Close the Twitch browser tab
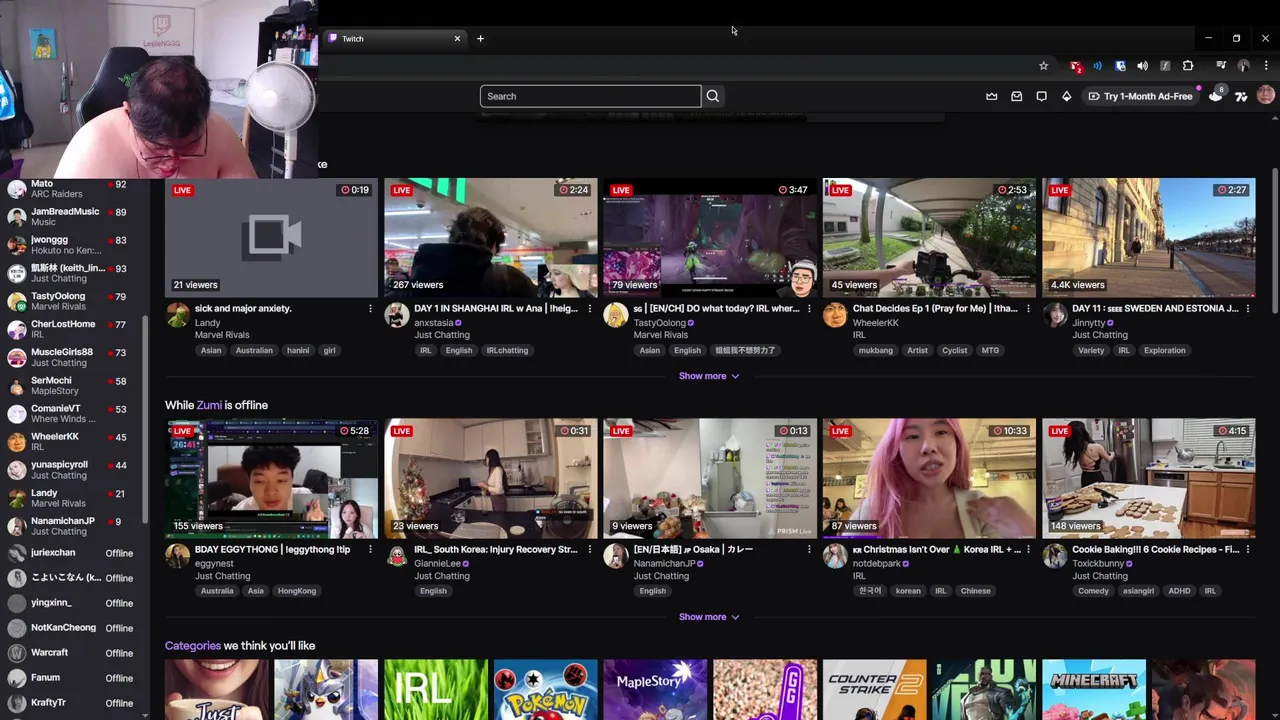1280x720 pixels. click(x=457, y=38)
